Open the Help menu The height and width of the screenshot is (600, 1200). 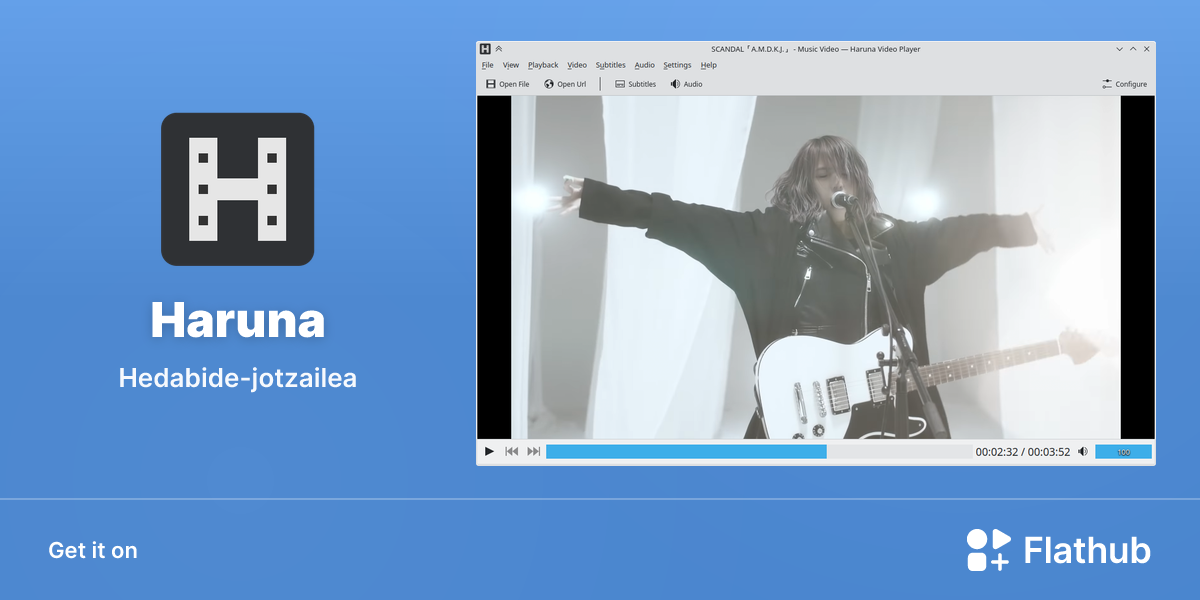point(709,65)
